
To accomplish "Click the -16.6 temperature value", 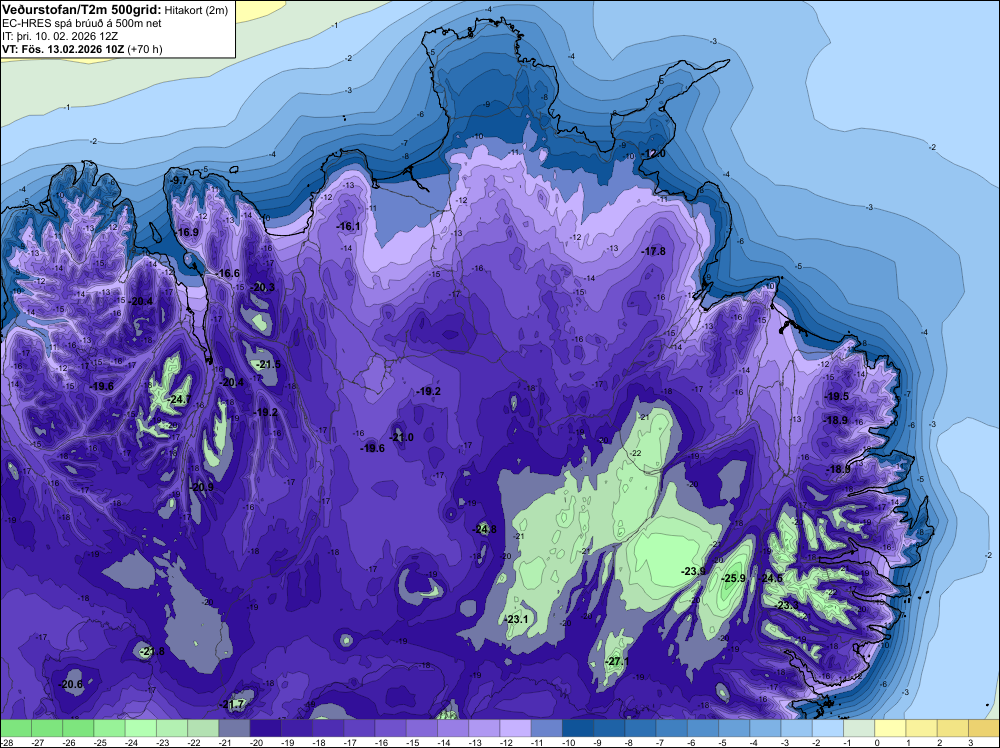I will click(228, 274).
